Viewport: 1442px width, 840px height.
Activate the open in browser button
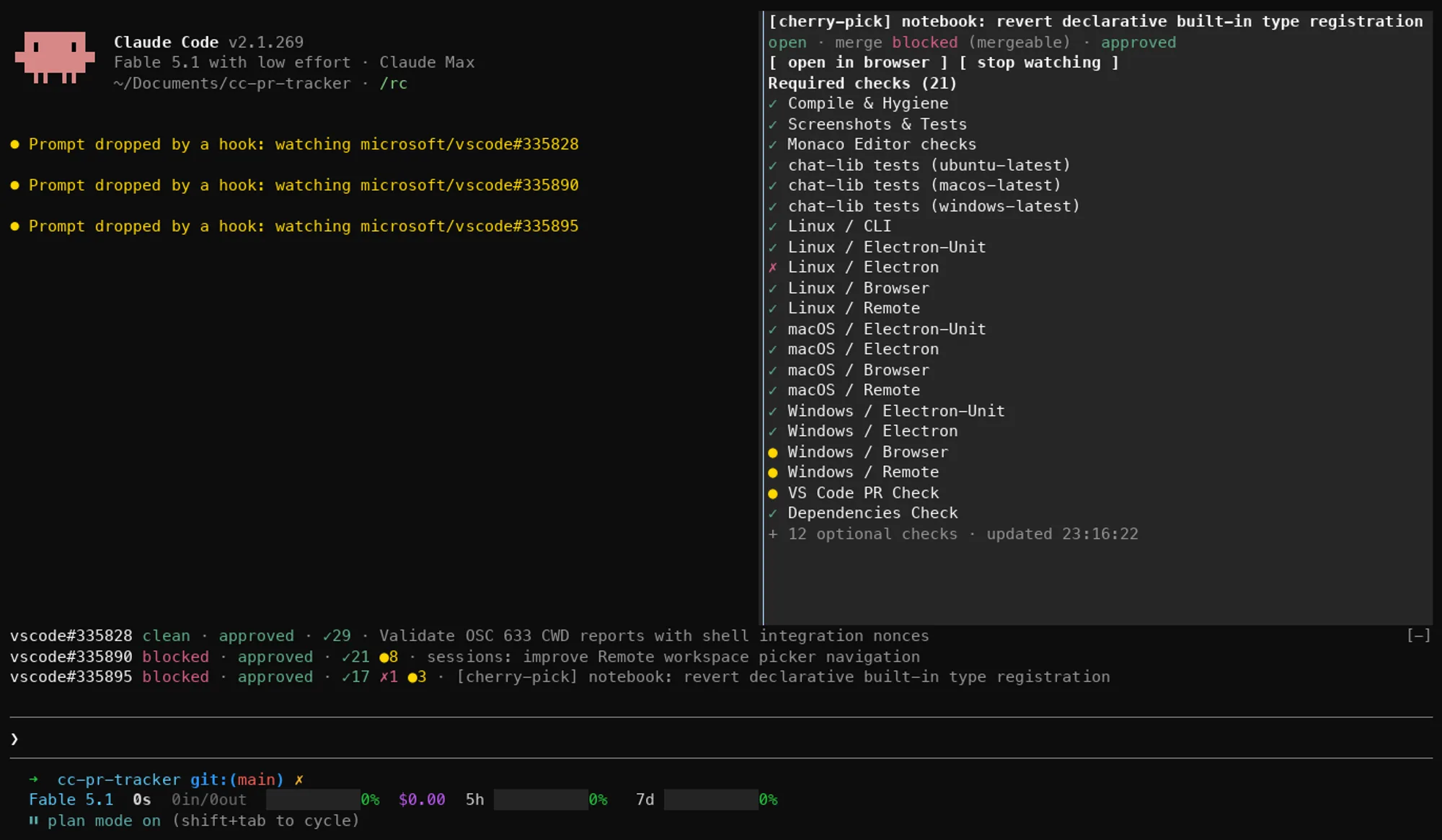[x=859, y=63]
